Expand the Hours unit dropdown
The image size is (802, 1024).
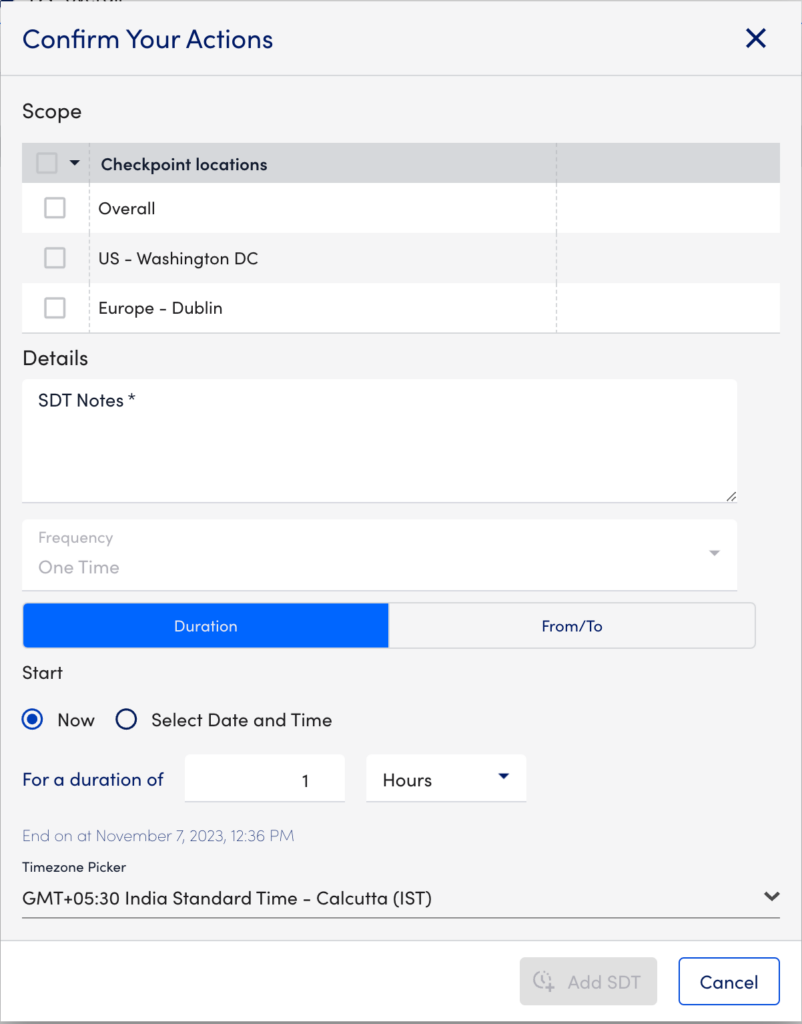446,779
